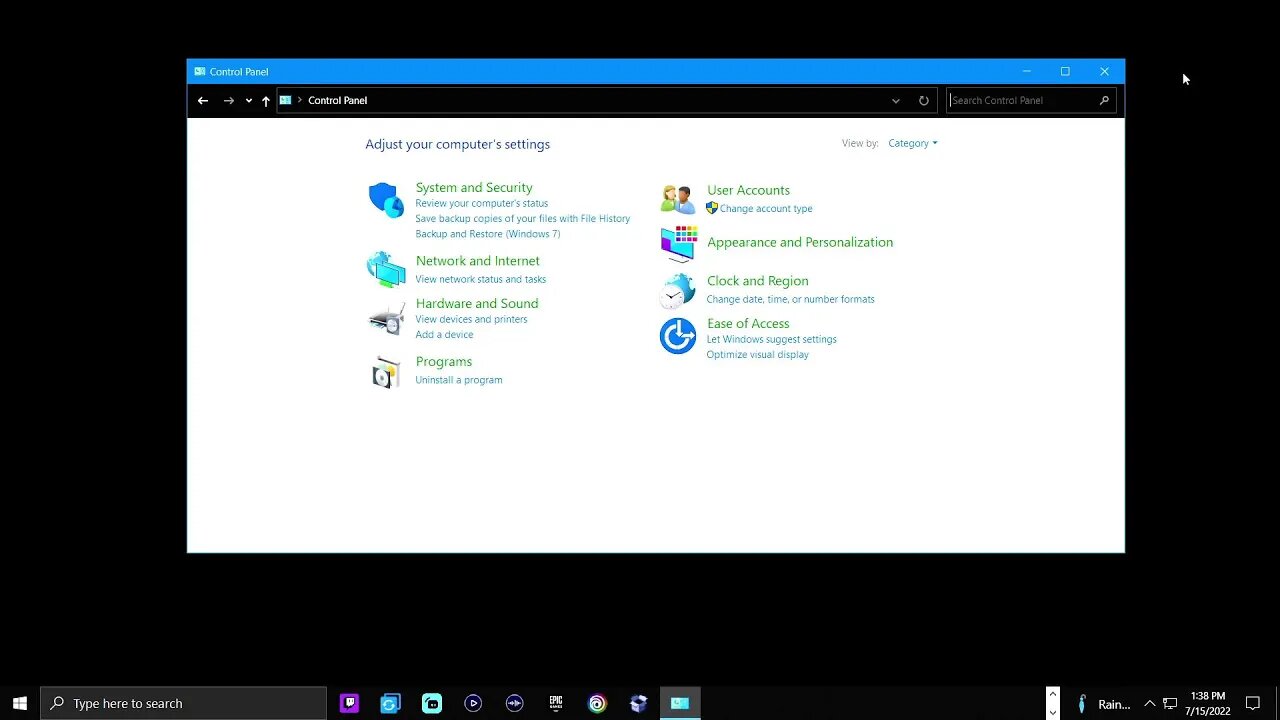Launch Twitch from the taskbar
1280x720 pixels.
[x=349, y=703]
